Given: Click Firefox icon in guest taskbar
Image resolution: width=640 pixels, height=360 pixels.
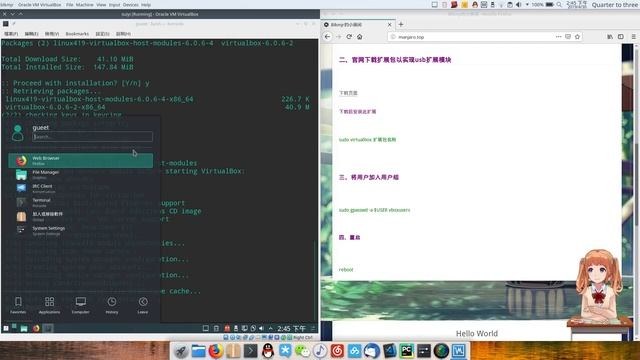Looking at the screenshot, I should click(x=36, y=328).
